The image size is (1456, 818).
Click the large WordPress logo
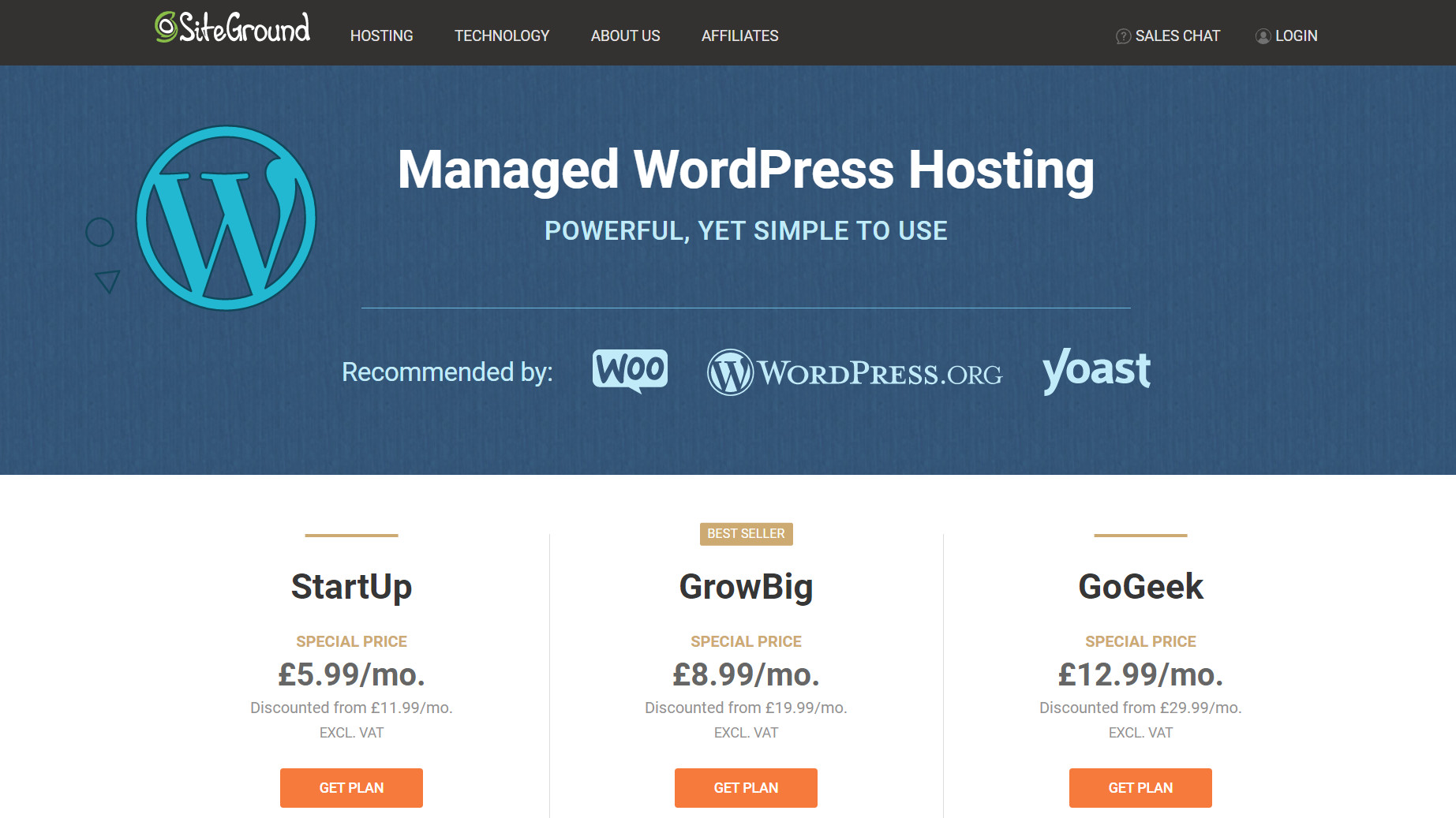tap(226, 219)
